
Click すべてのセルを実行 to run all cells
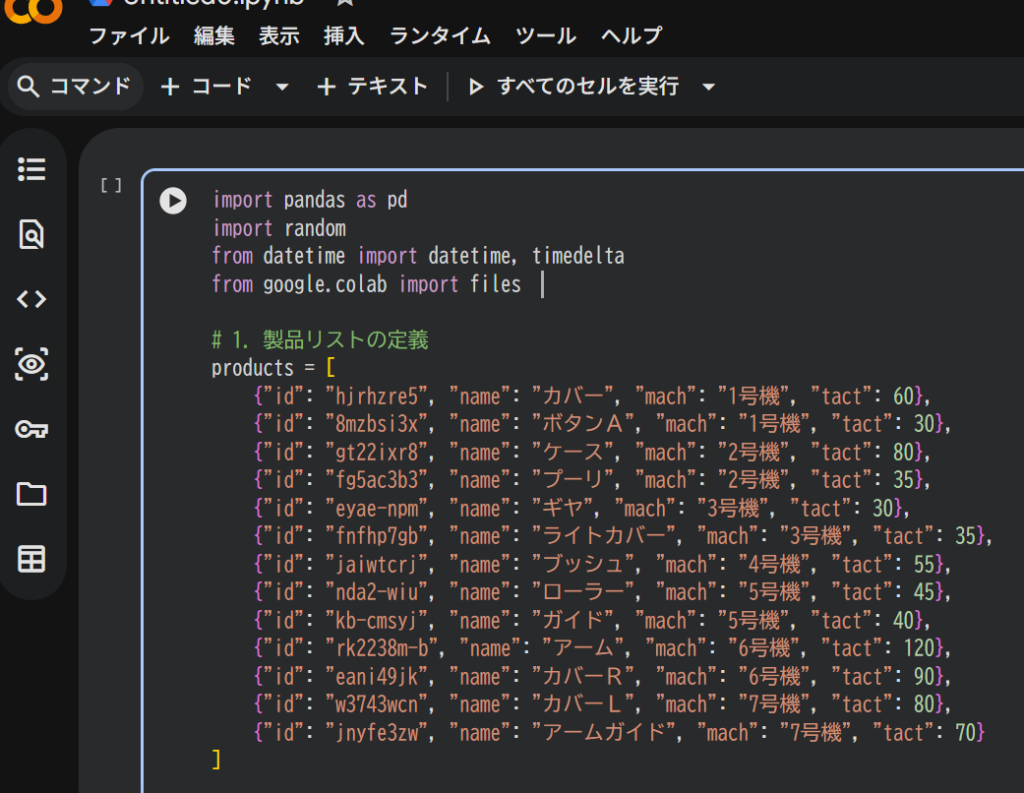click(x=575, y=87)
